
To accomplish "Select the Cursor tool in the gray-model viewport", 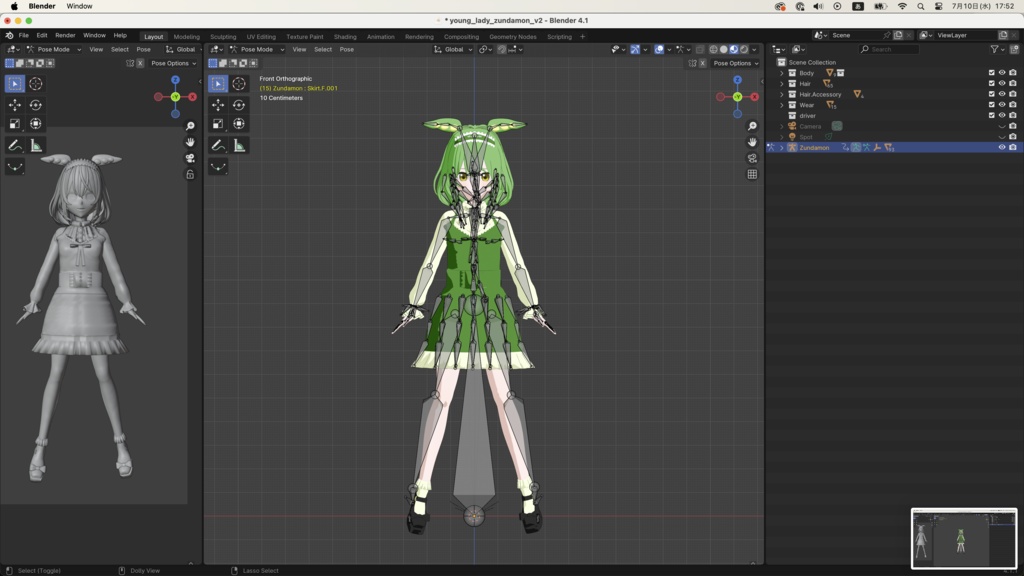I will coord(36,84).
